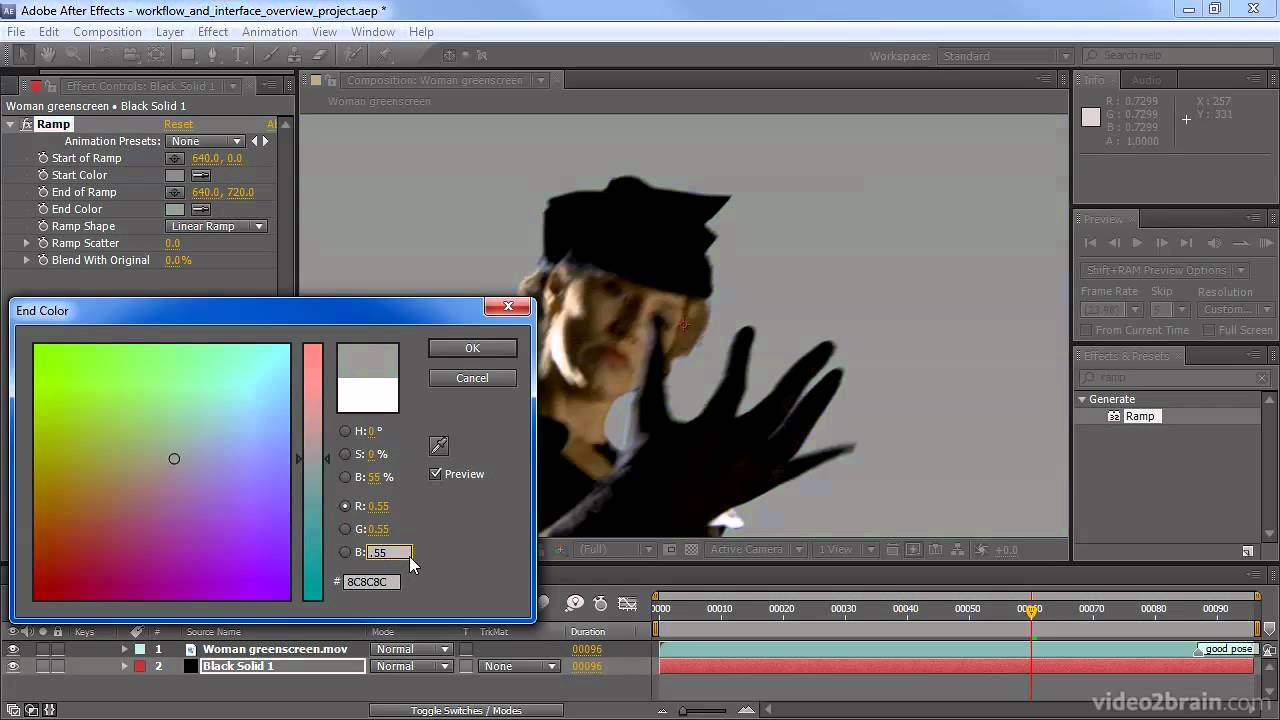Select the Clone Stamp tool

pyautogui.click(x=295, y=55)
